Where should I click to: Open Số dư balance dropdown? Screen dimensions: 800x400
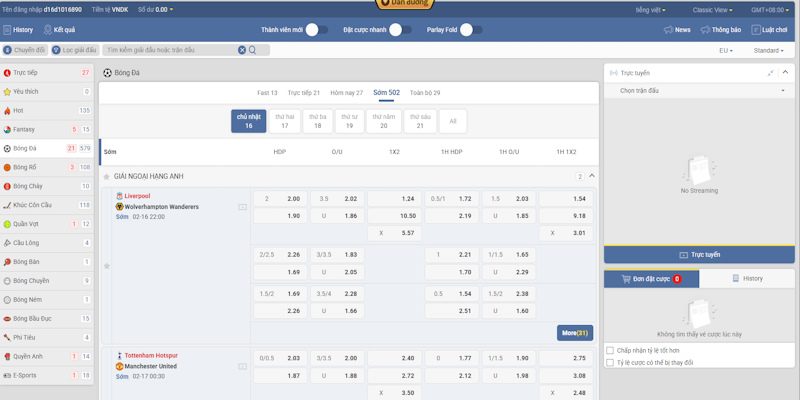click(155, 9)
